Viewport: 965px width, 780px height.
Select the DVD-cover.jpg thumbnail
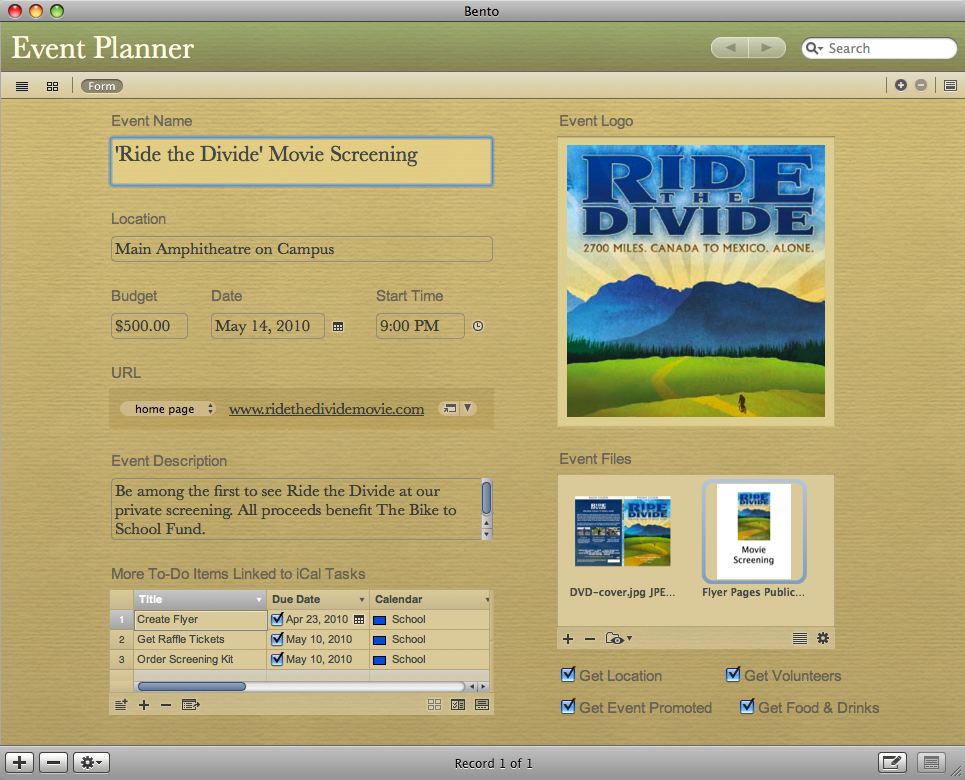coord(622,532)
